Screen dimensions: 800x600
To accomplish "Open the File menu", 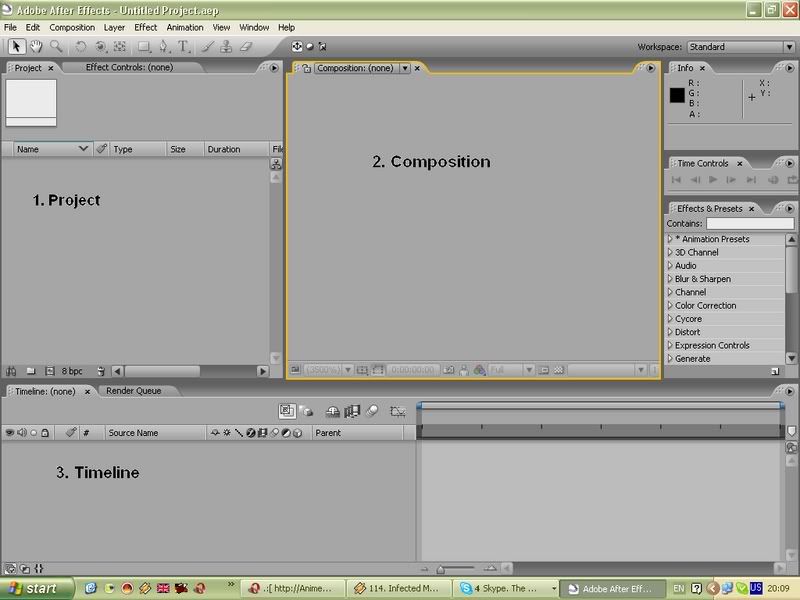I will [10, 28].
